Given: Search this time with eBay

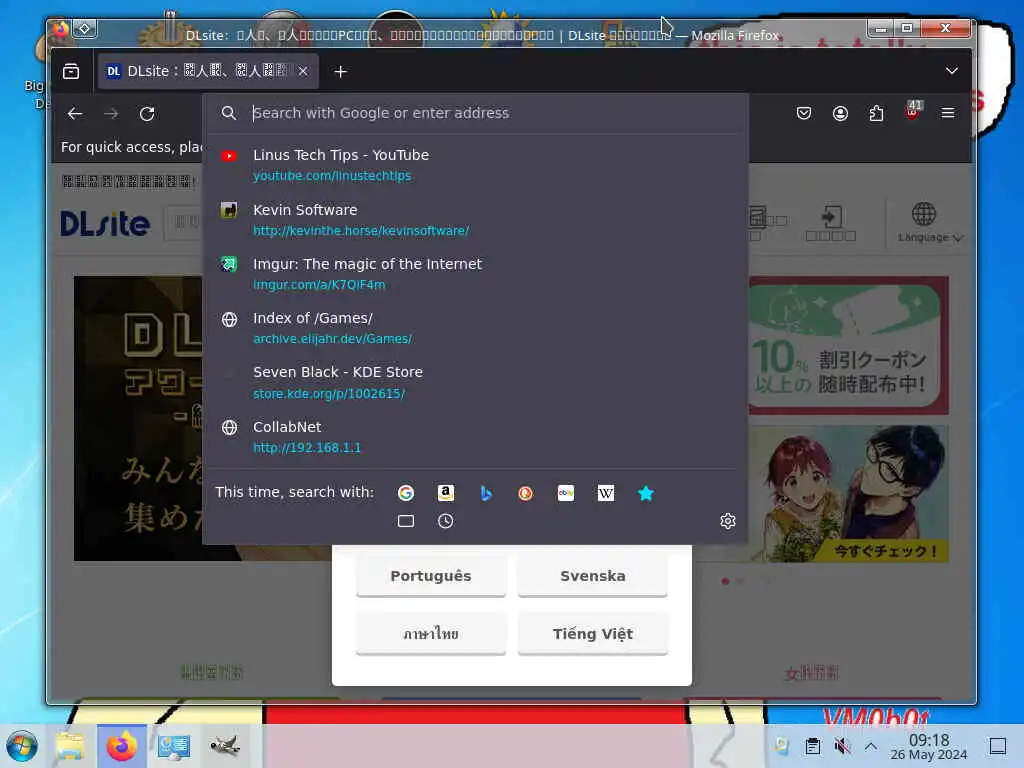Looking at the screenshot, I should [566, 493].
